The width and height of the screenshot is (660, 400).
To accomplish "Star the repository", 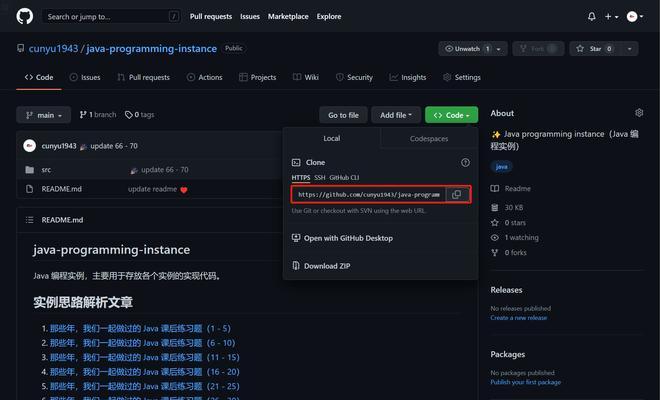I will pyautogui.click(x=595, y=49).
